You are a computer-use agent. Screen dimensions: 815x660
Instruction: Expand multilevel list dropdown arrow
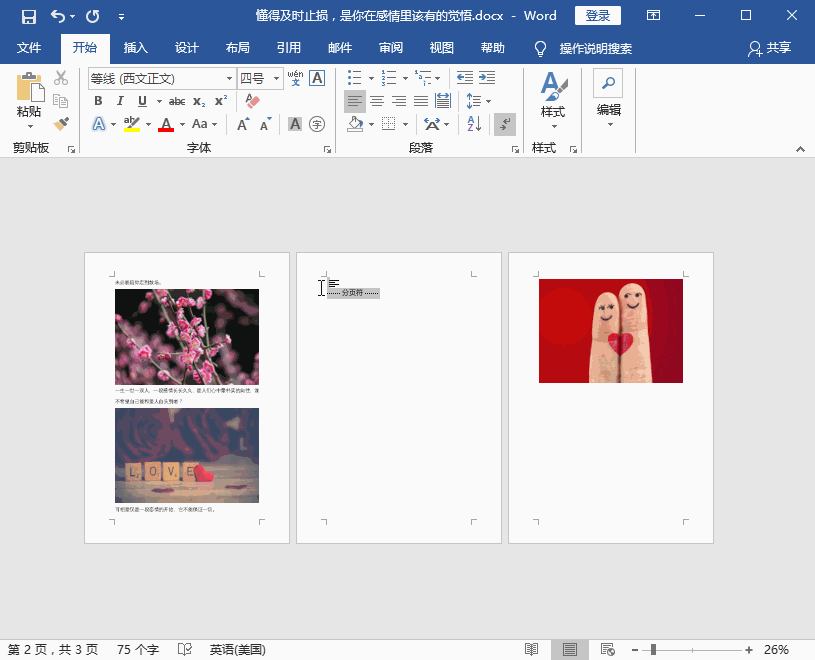(x=438, y=78)
